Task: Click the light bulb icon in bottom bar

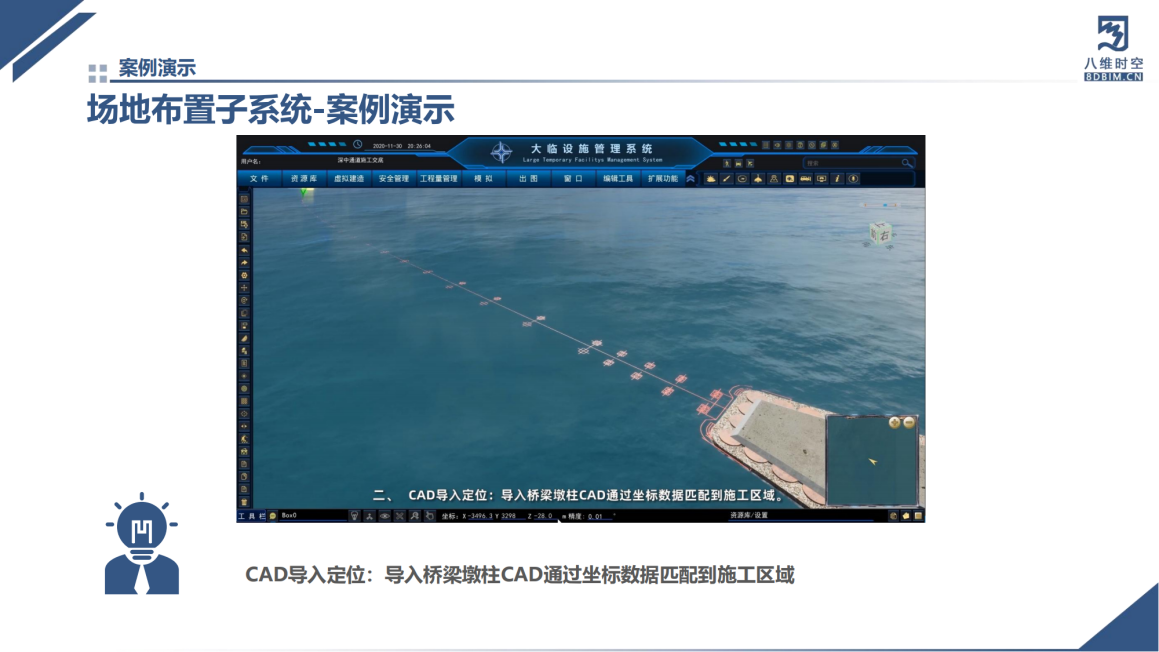Action: click(354, 516)
